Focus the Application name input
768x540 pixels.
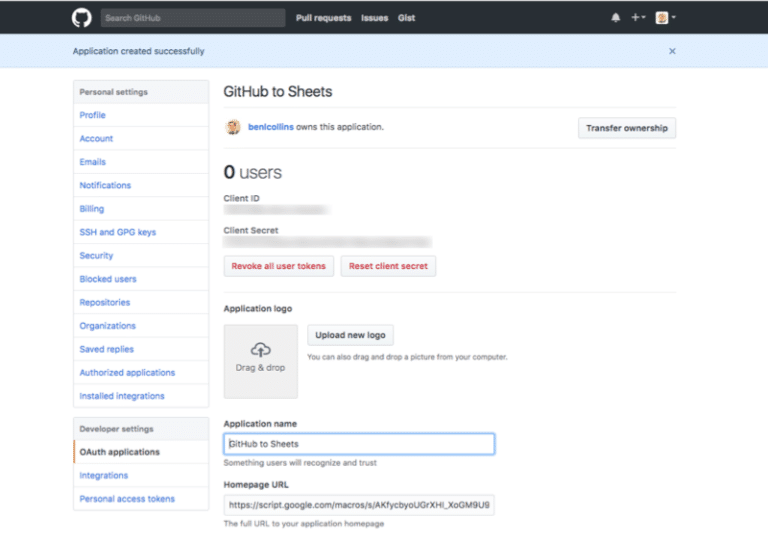pos(359,444)
